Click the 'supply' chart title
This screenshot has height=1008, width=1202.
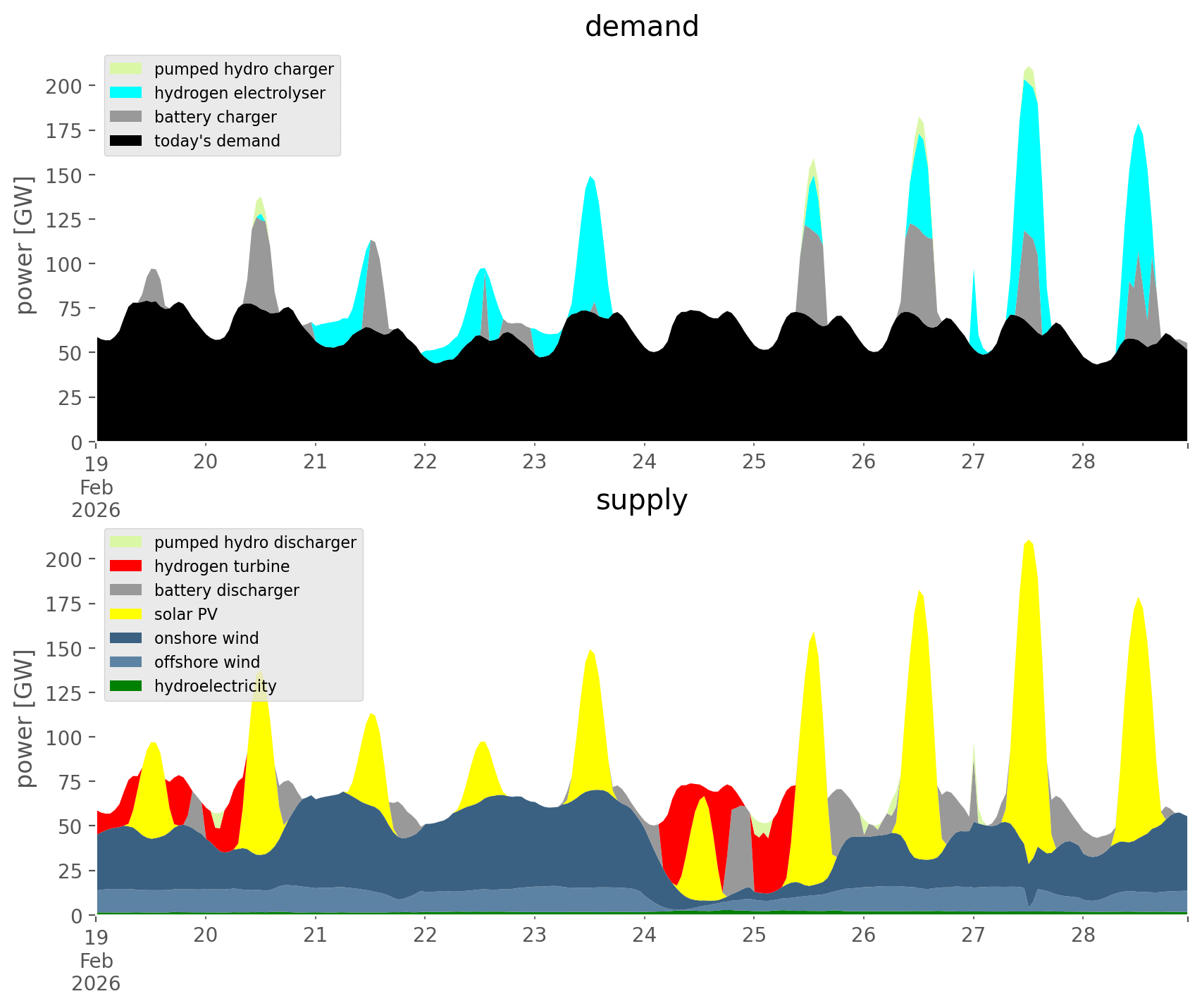(x=641, y=500)
